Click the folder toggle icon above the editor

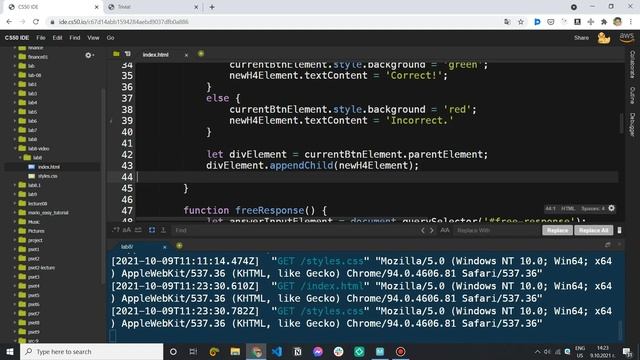116,54
